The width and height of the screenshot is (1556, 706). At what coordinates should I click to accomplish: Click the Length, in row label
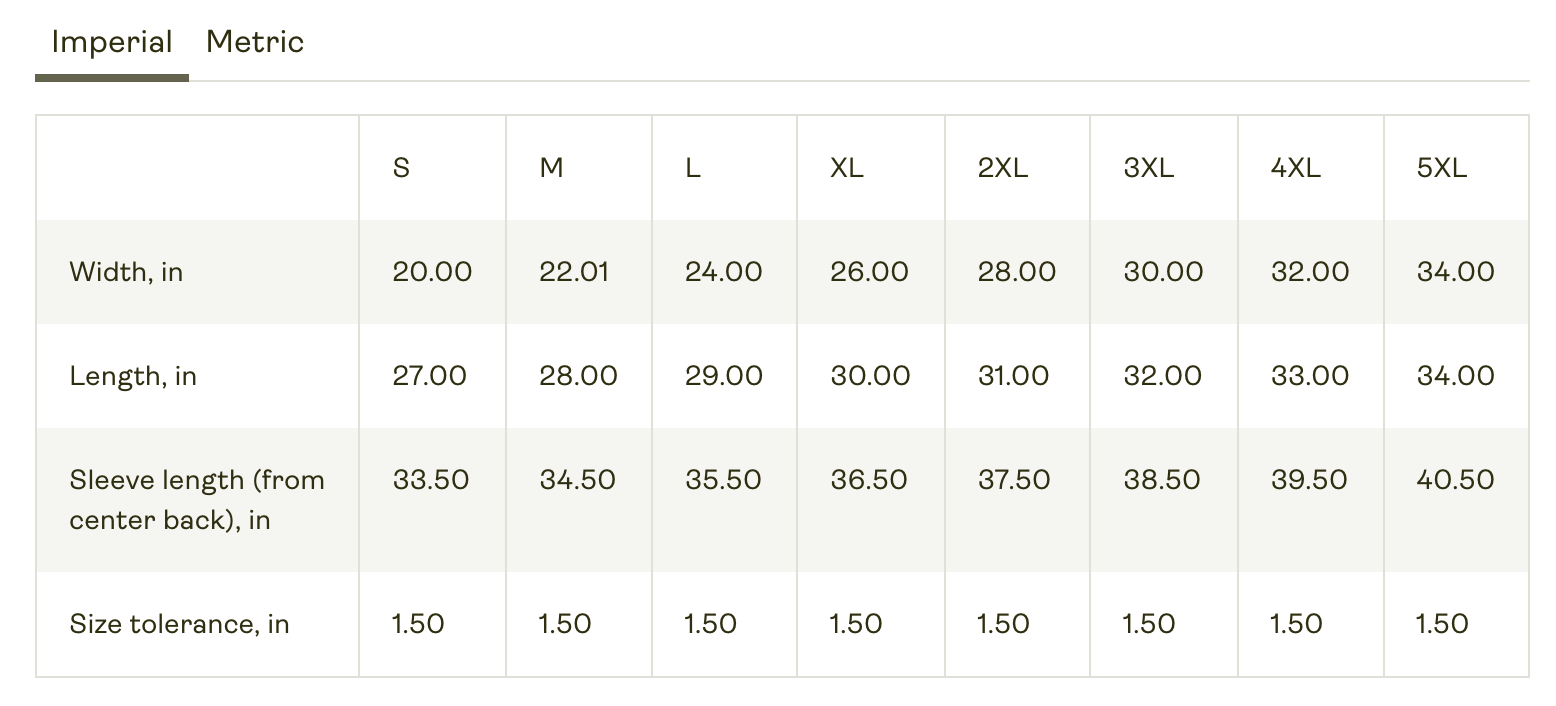point(133,376)
